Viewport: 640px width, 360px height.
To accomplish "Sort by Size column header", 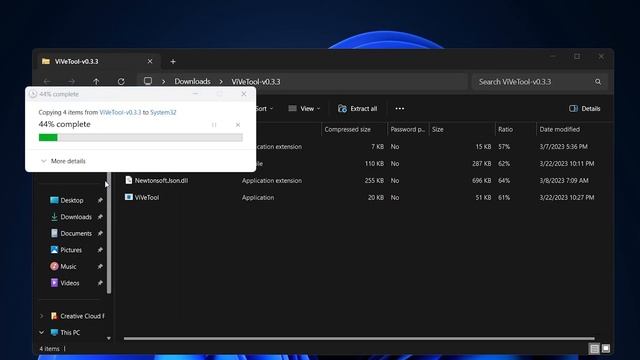I will 438,129.
